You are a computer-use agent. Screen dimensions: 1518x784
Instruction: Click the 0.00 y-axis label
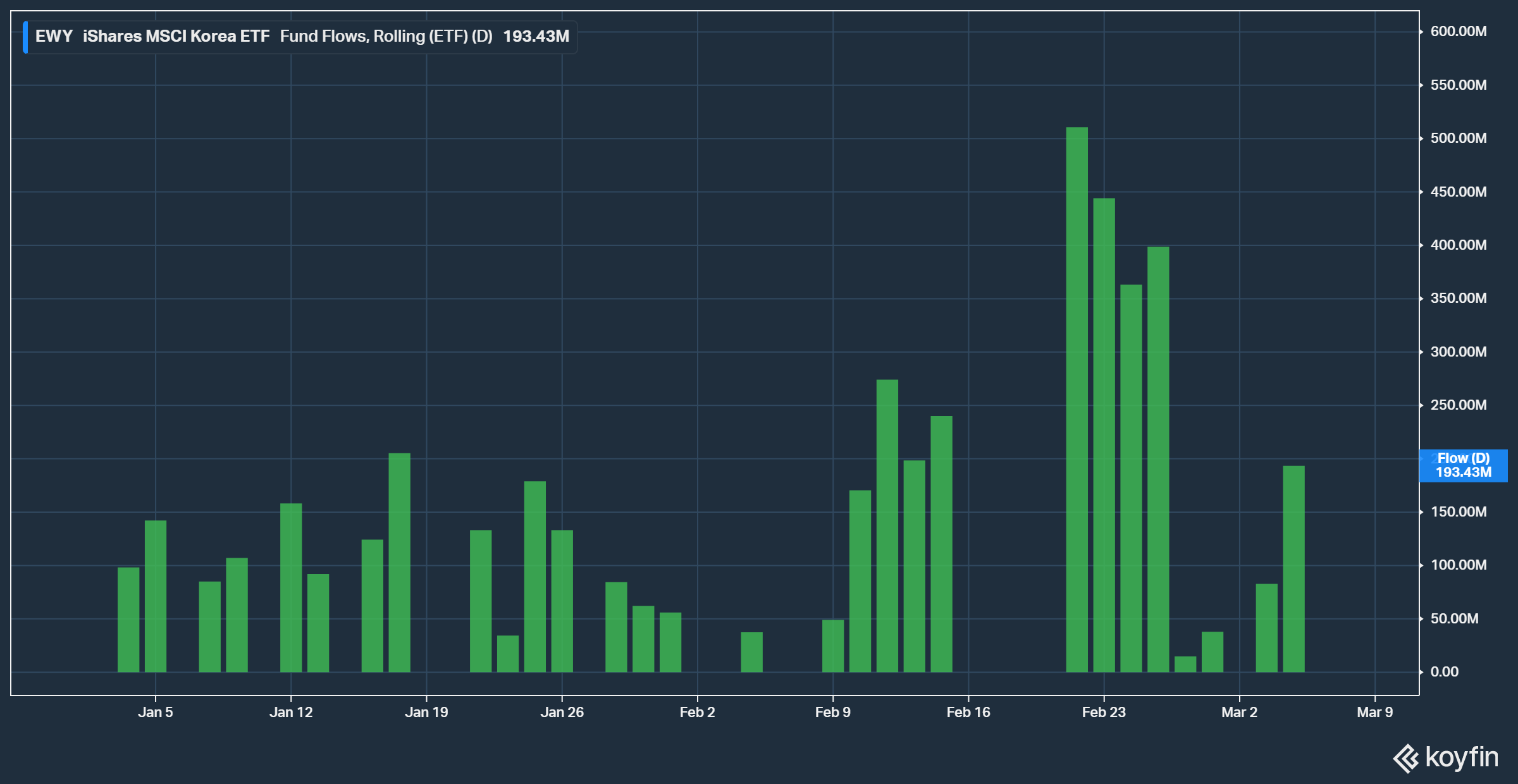pyautogui.click(x=1444, y=672)
